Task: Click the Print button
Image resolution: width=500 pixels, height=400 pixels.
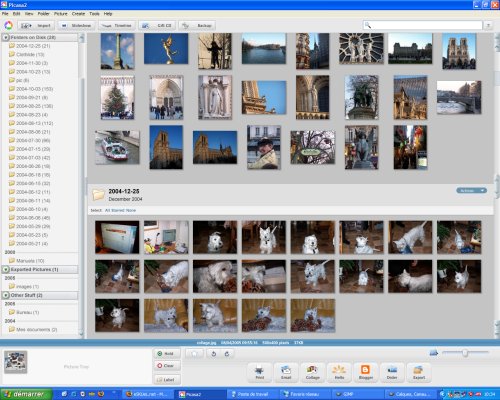Action: 259,372
